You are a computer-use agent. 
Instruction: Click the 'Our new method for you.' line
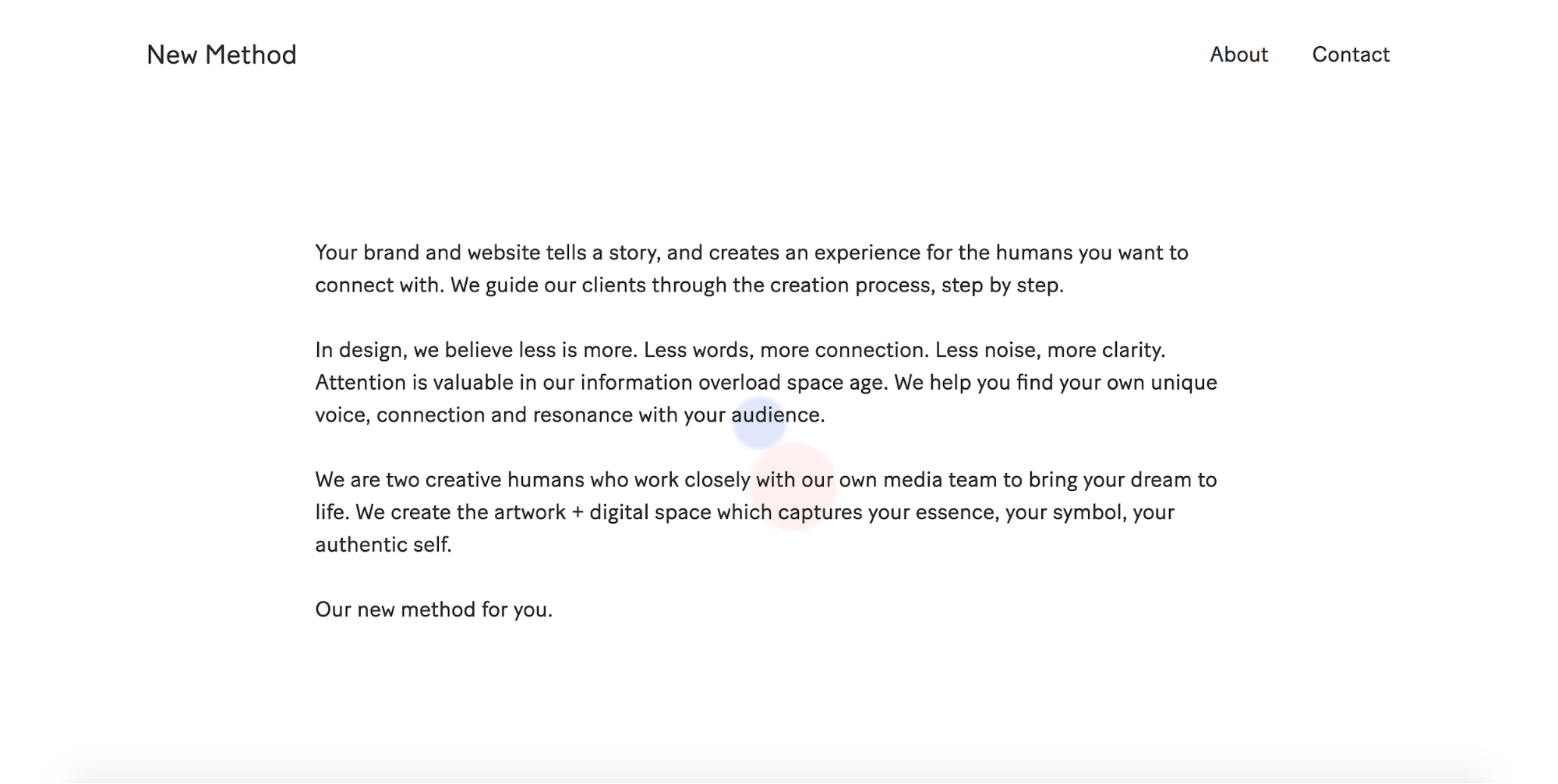coord(433,609)
